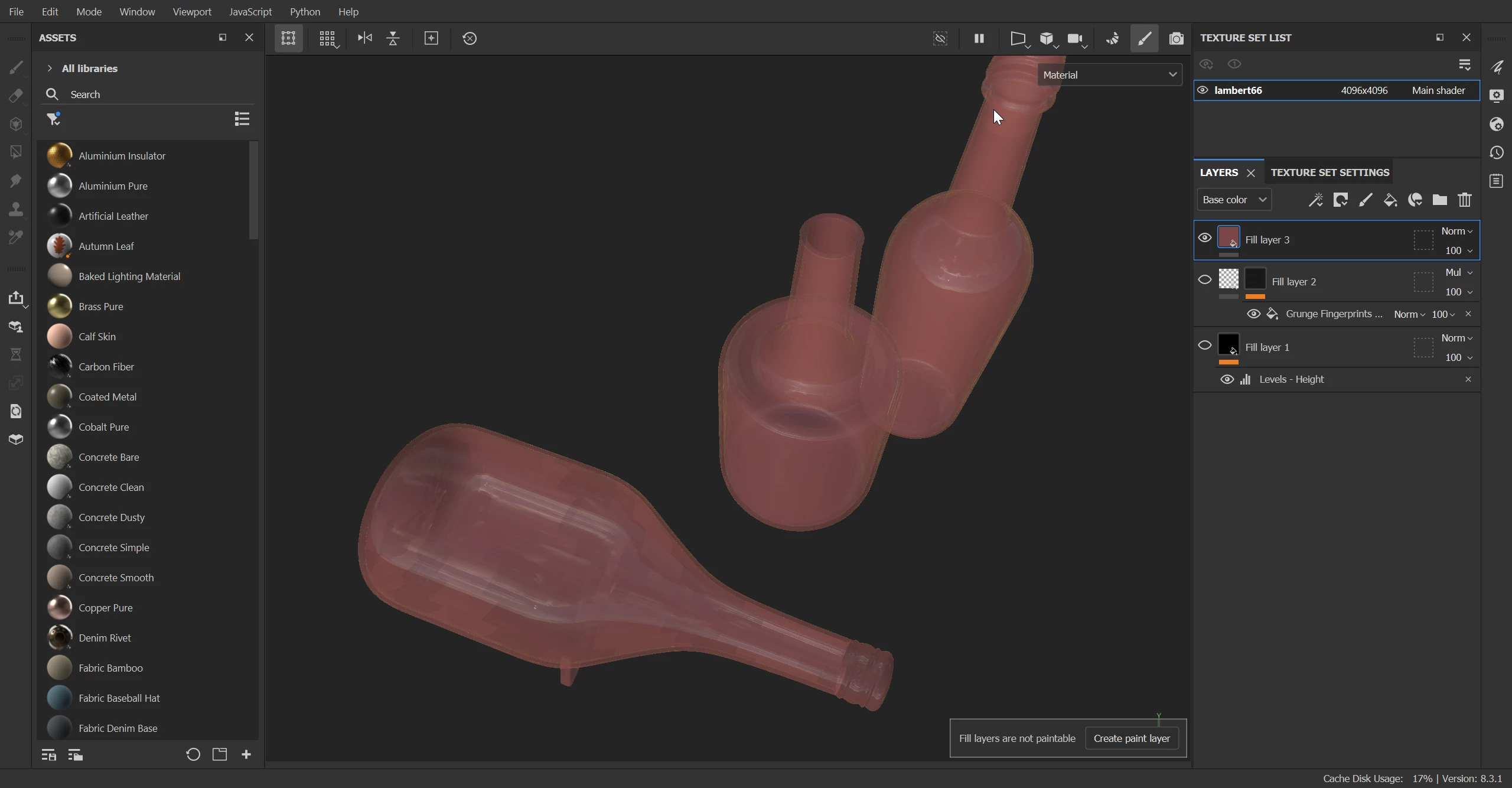Screen dimensions: 1512x788
Task: Hide Fill layer 3 with eye icon
Action: click(1204, 238)
